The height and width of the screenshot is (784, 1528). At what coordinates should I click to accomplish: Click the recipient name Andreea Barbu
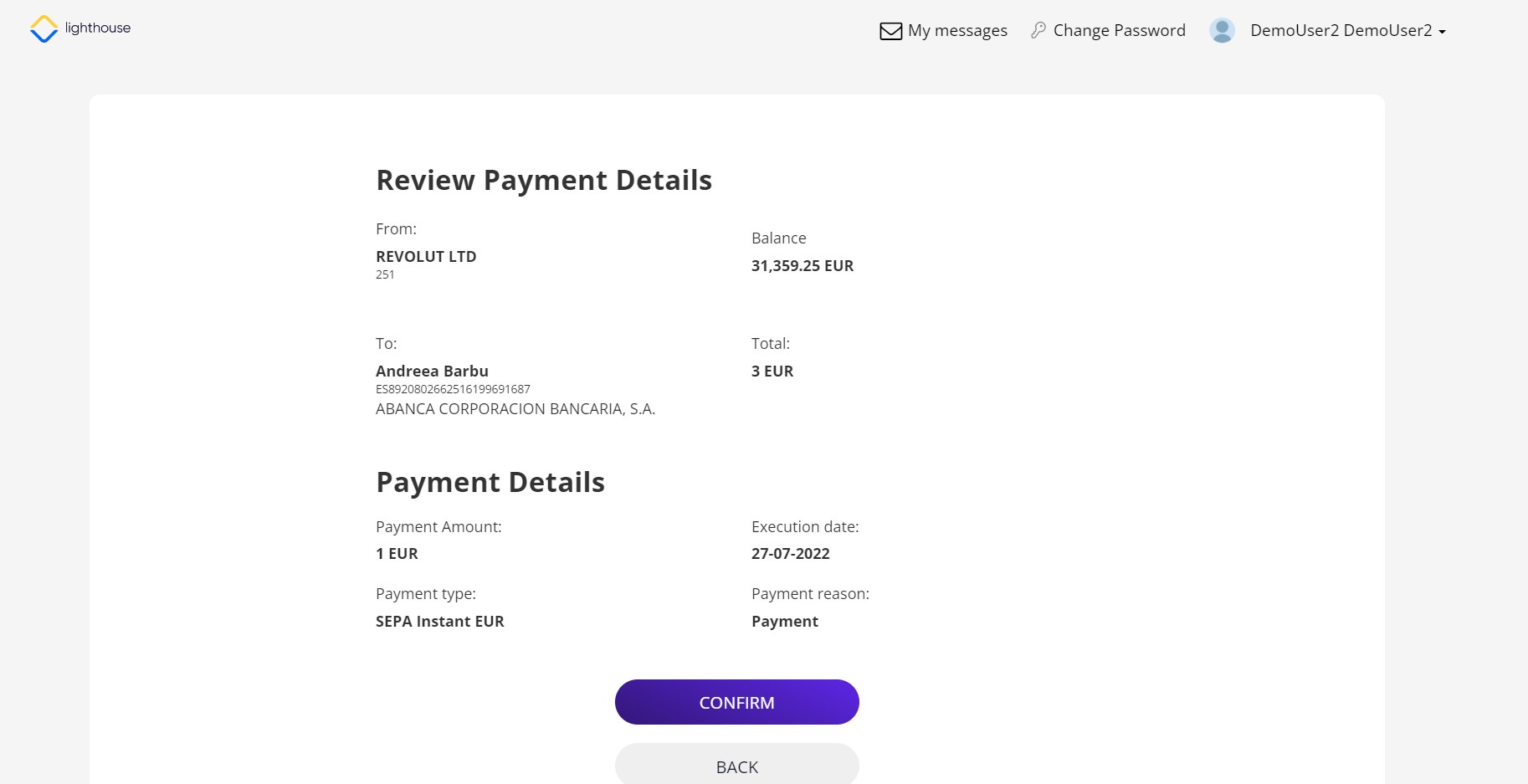coord(432,371)
